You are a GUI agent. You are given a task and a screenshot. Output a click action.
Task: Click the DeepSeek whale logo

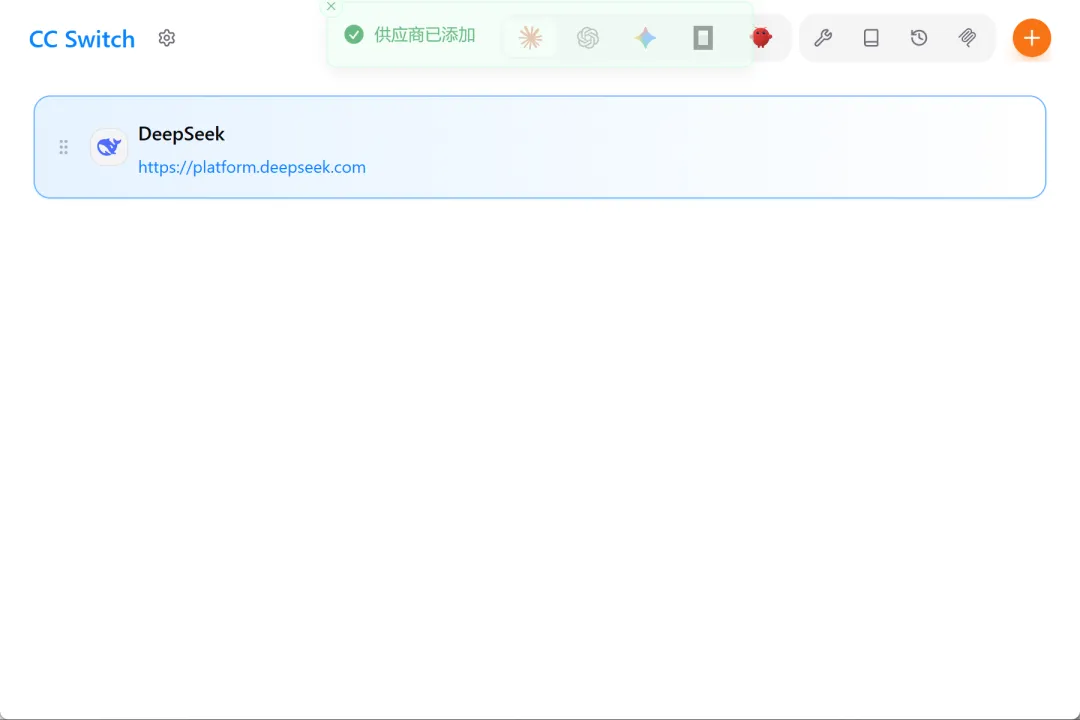[x=109, y=147]
